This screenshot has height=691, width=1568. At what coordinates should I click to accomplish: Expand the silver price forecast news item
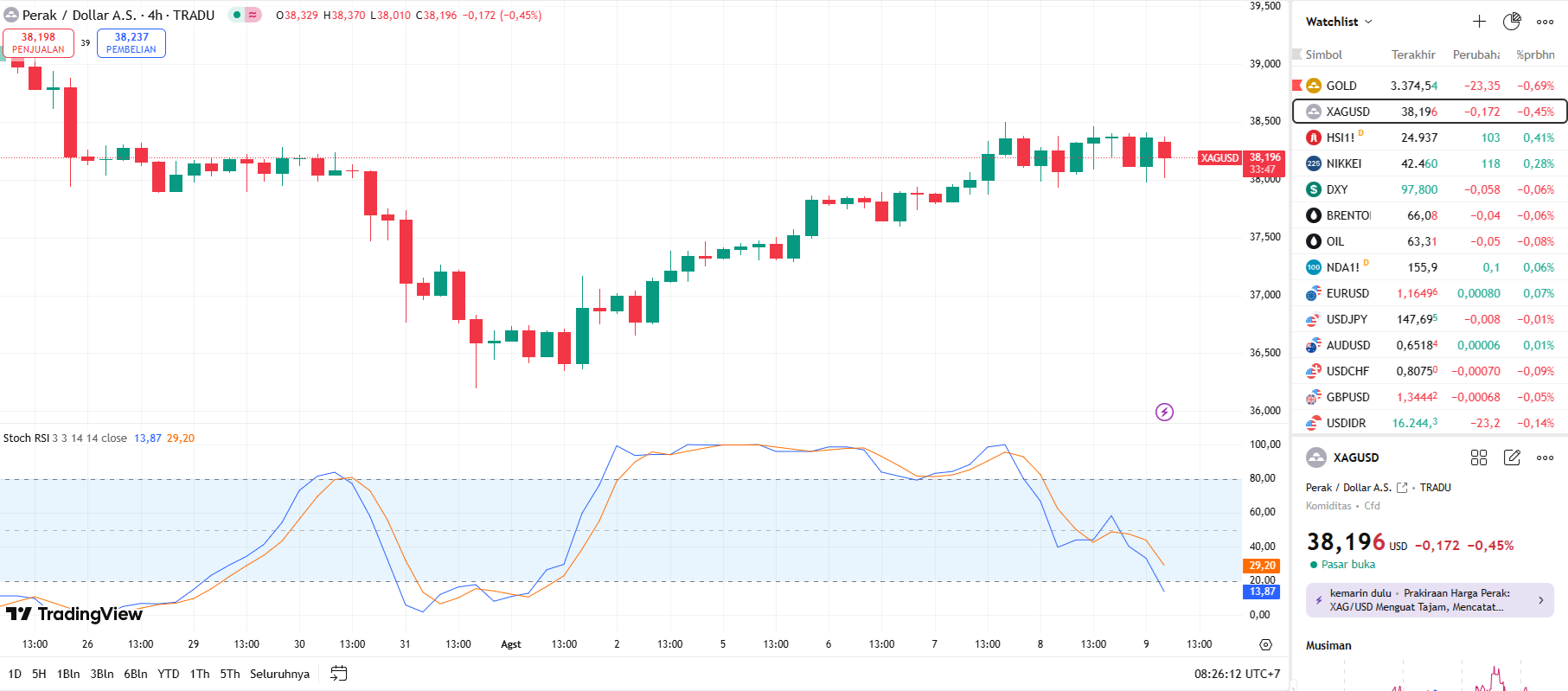pos(1429,600)
